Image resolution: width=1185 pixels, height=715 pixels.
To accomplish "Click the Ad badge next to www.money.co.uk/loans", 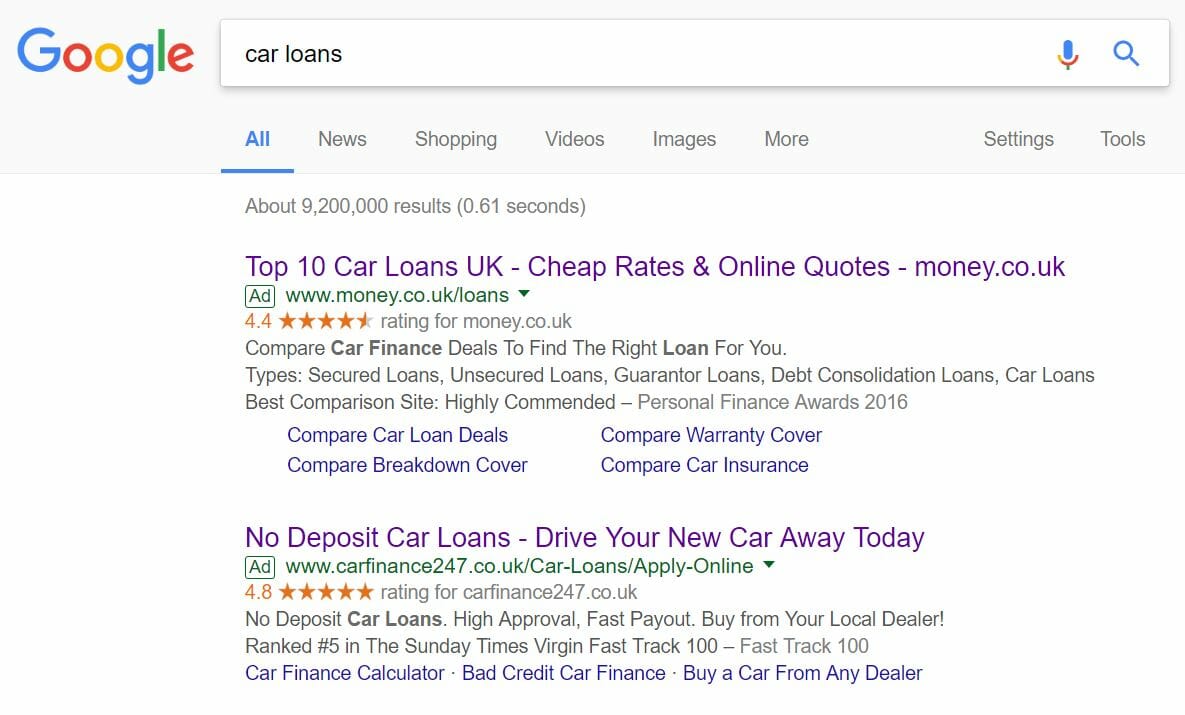I will coord(260,296).
